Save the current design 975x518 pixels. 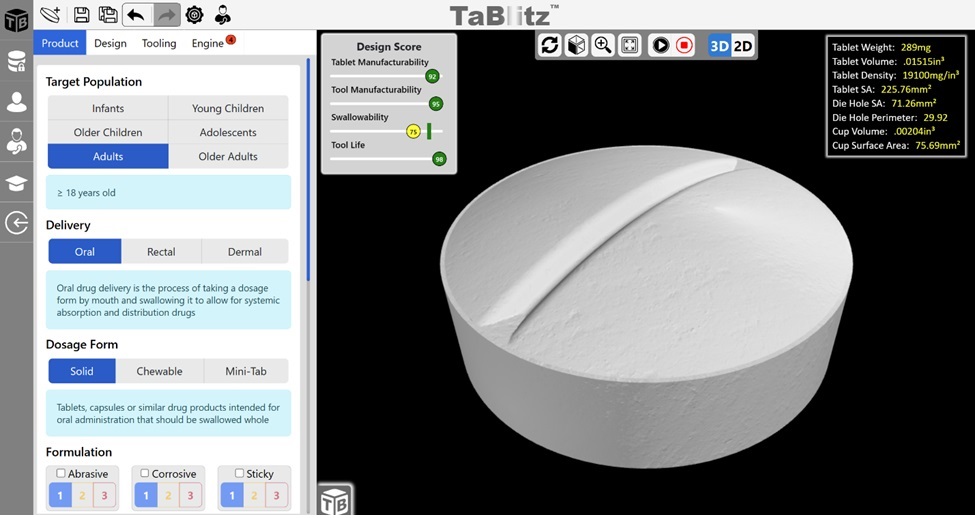tap(82, 15)
